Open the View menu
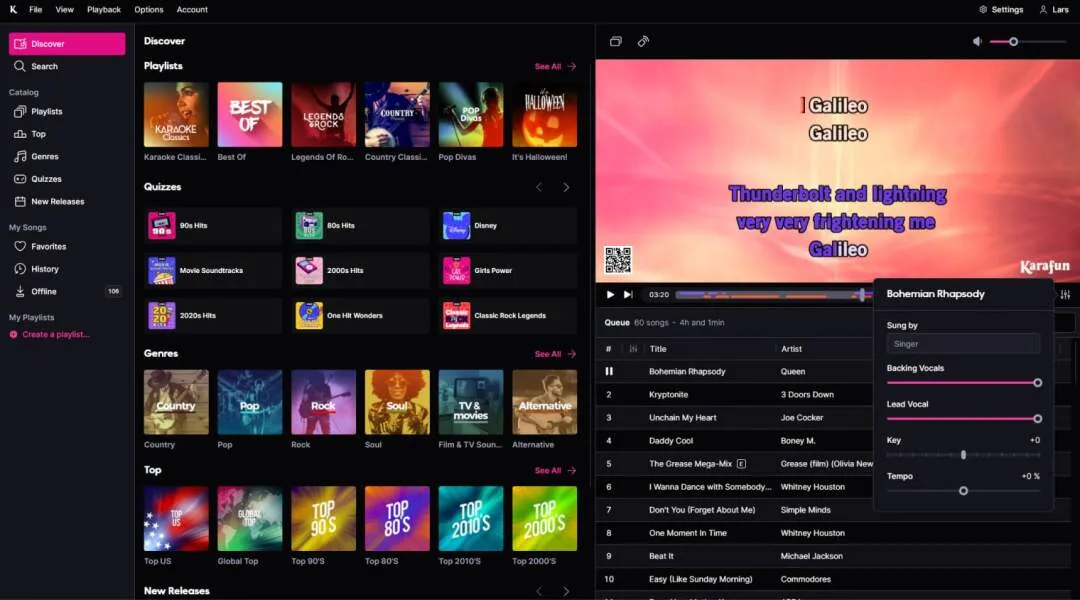Viewport: 1080px width, 600px height. coord(64,10)
